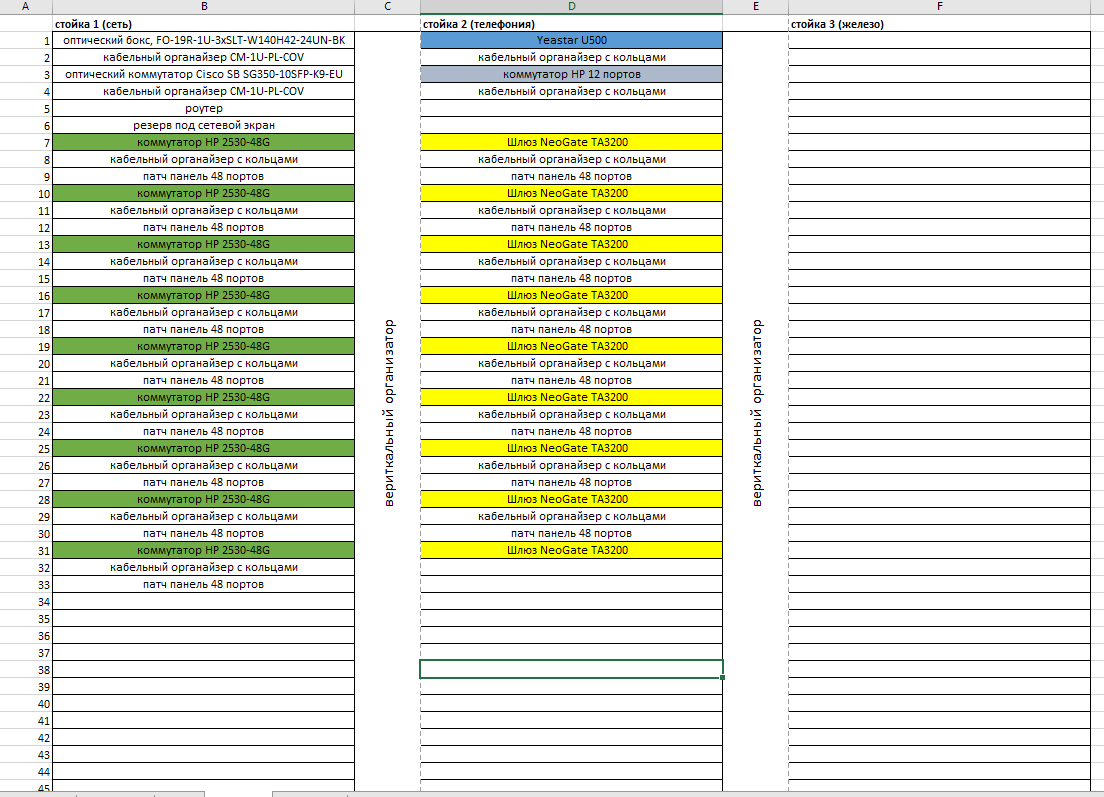Click 'кабельный органайзер CM-1U-PL-COV' in row 2
Image resolution: width=1104 pixels, height=797 pixels.
coord(203,57)
